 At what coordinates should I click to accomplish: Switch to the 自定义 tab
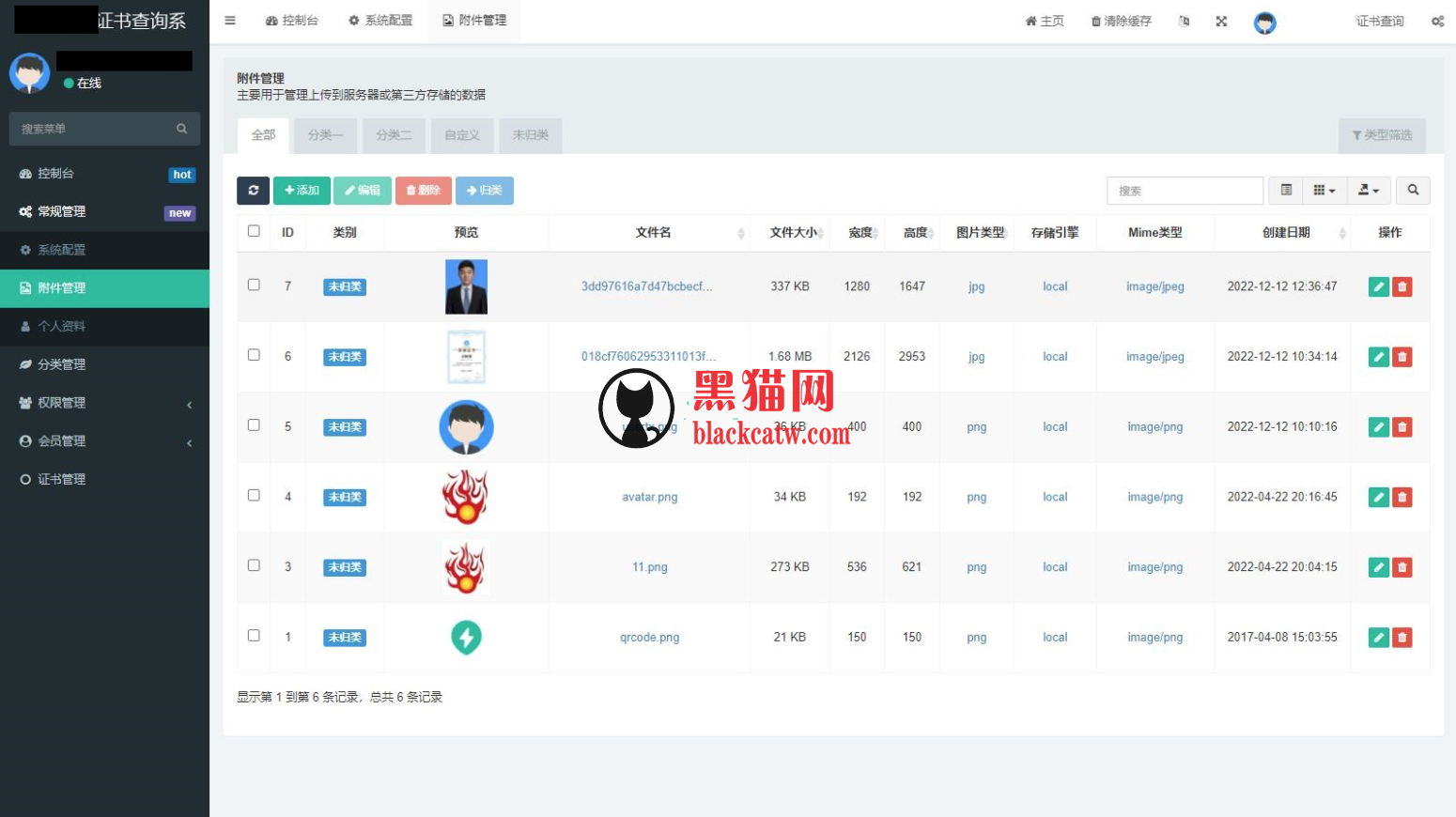(x=462, y=135)
